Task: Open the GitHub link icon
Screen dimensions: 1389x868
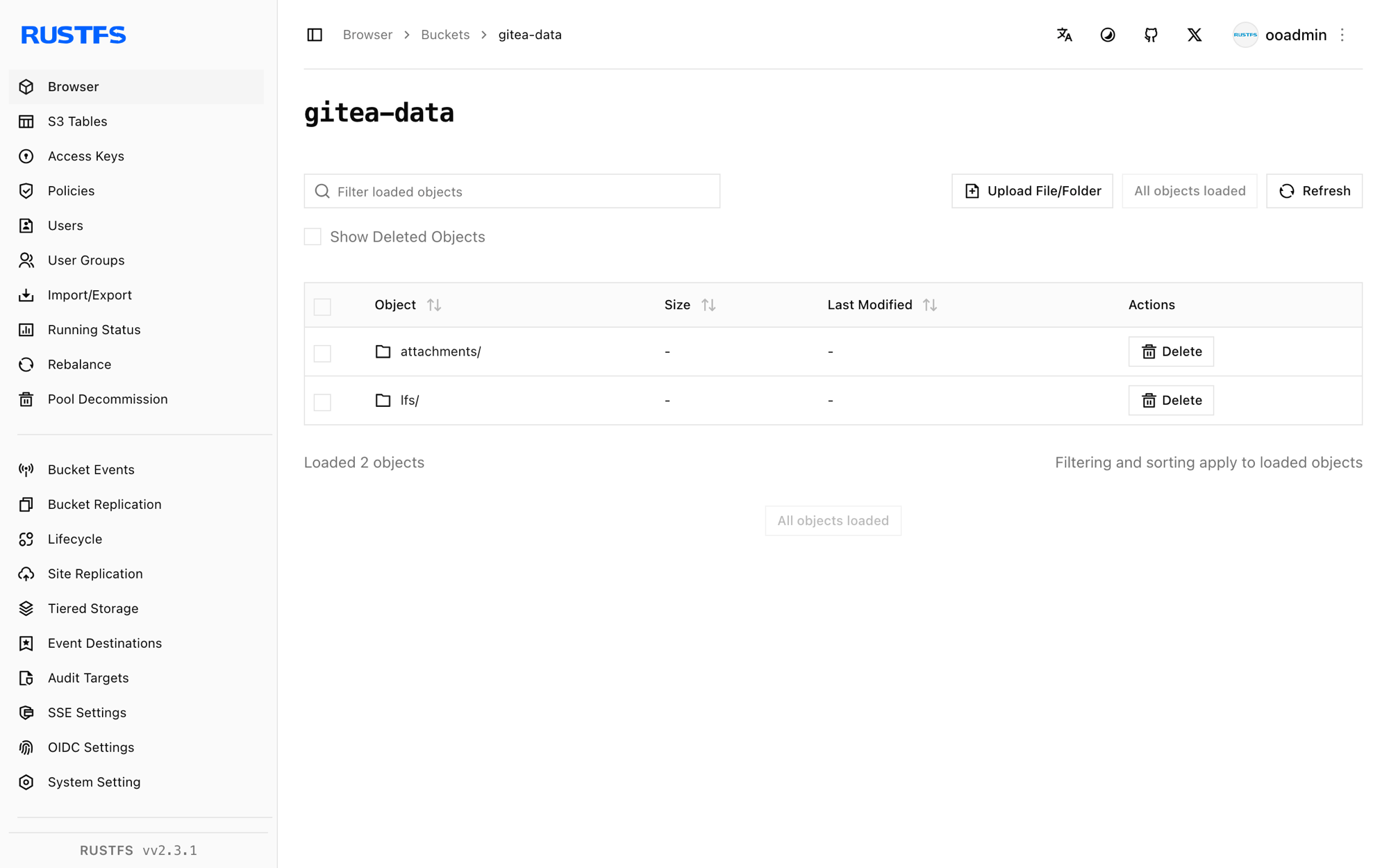Action: click(1151, 35)
